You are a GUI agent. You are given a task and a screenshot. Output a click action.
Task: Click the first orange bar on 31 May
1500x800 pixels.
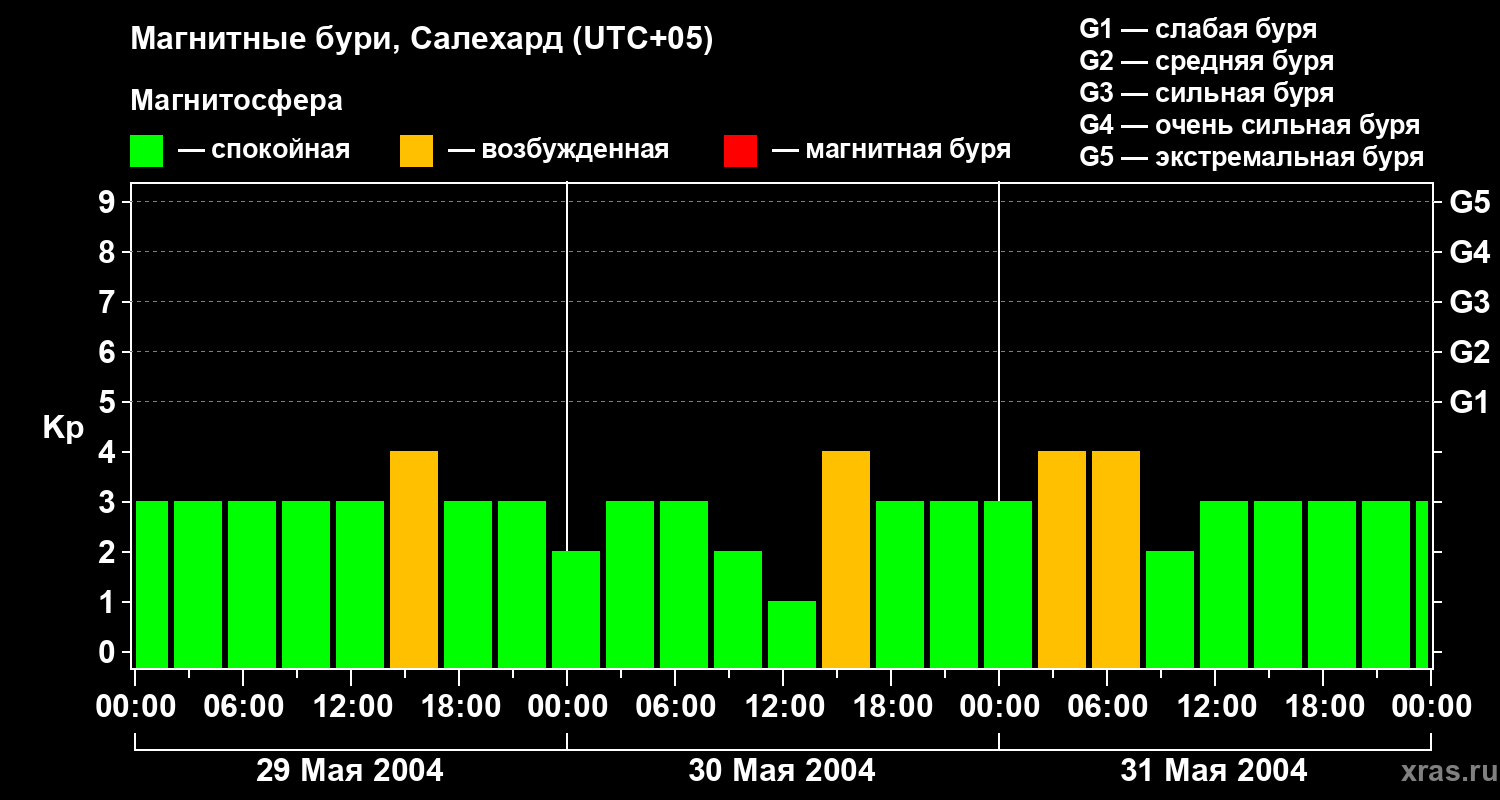(1062, 560)
